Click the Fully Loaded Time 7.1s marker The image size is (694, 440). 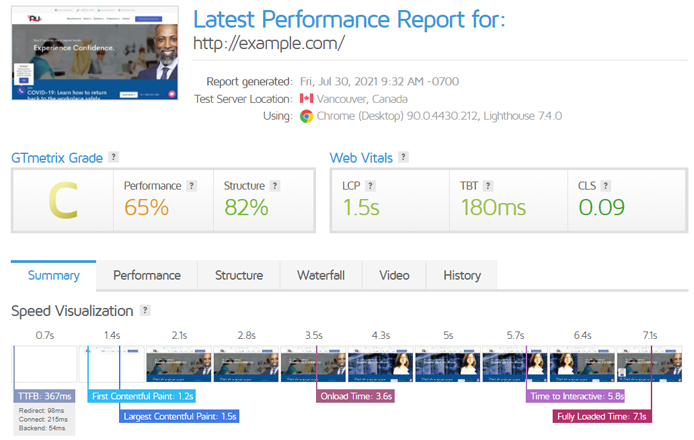tap(602, 417)
